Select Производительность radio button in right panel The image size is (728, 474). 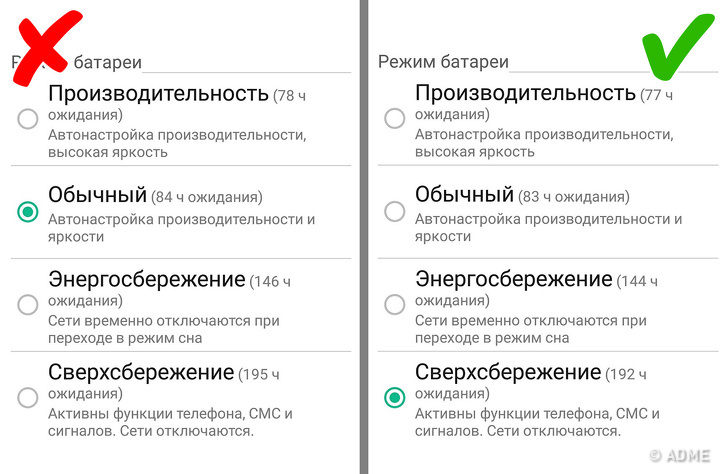pos(395,119)
